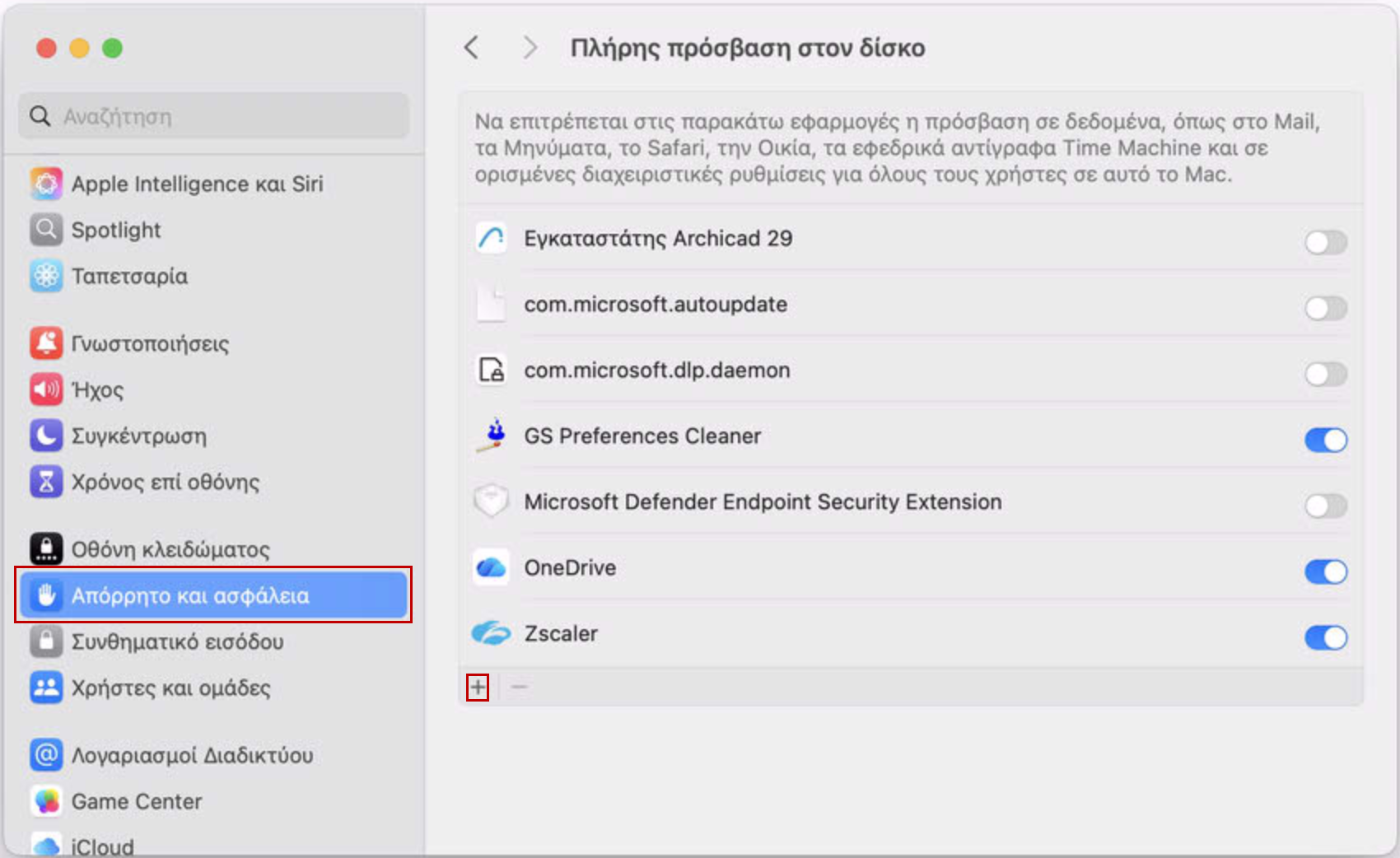This screenshot has height=858, width=1400.
Task: Click the com.microsoft.dlp.daemon file icon
Action: 492,370
